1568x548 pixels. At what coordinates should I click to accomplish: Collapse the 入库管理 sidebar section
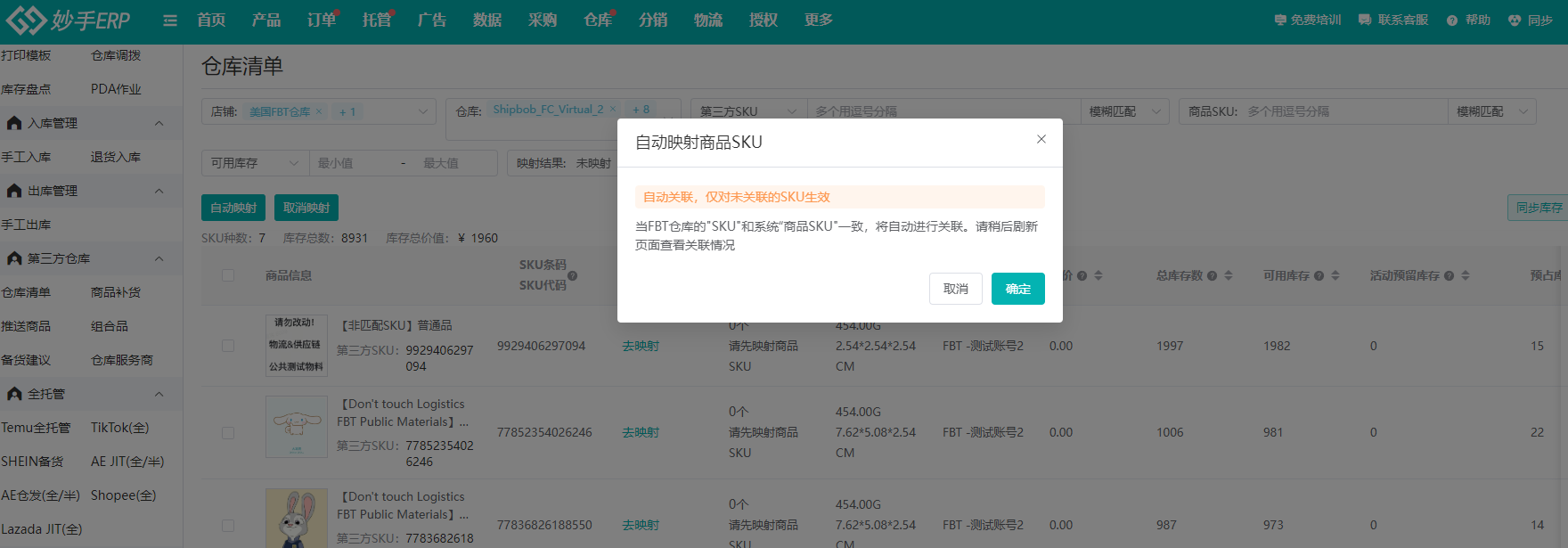point(159,123)
